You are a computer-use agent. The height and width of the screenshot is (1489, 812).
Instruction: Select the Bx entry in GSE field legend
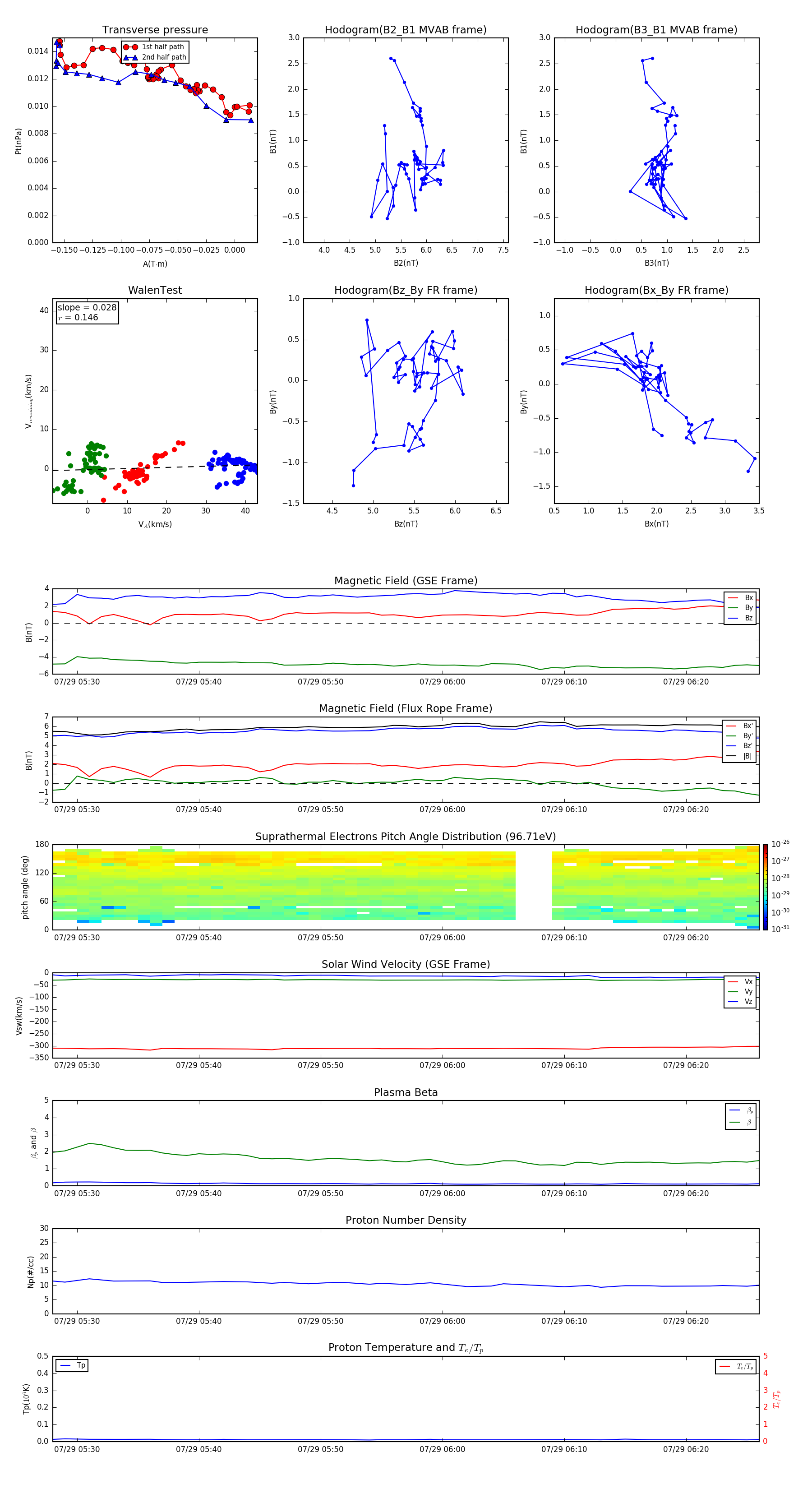740,598
